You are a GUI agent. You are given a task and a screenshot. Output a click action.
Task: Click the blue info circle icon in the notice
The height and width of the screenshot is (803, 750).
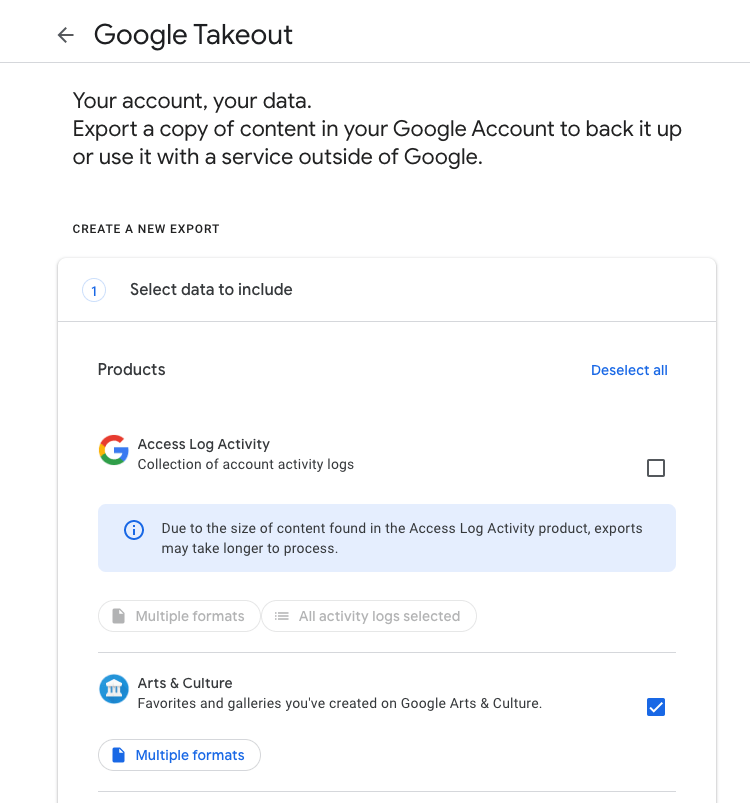point(134,530)
